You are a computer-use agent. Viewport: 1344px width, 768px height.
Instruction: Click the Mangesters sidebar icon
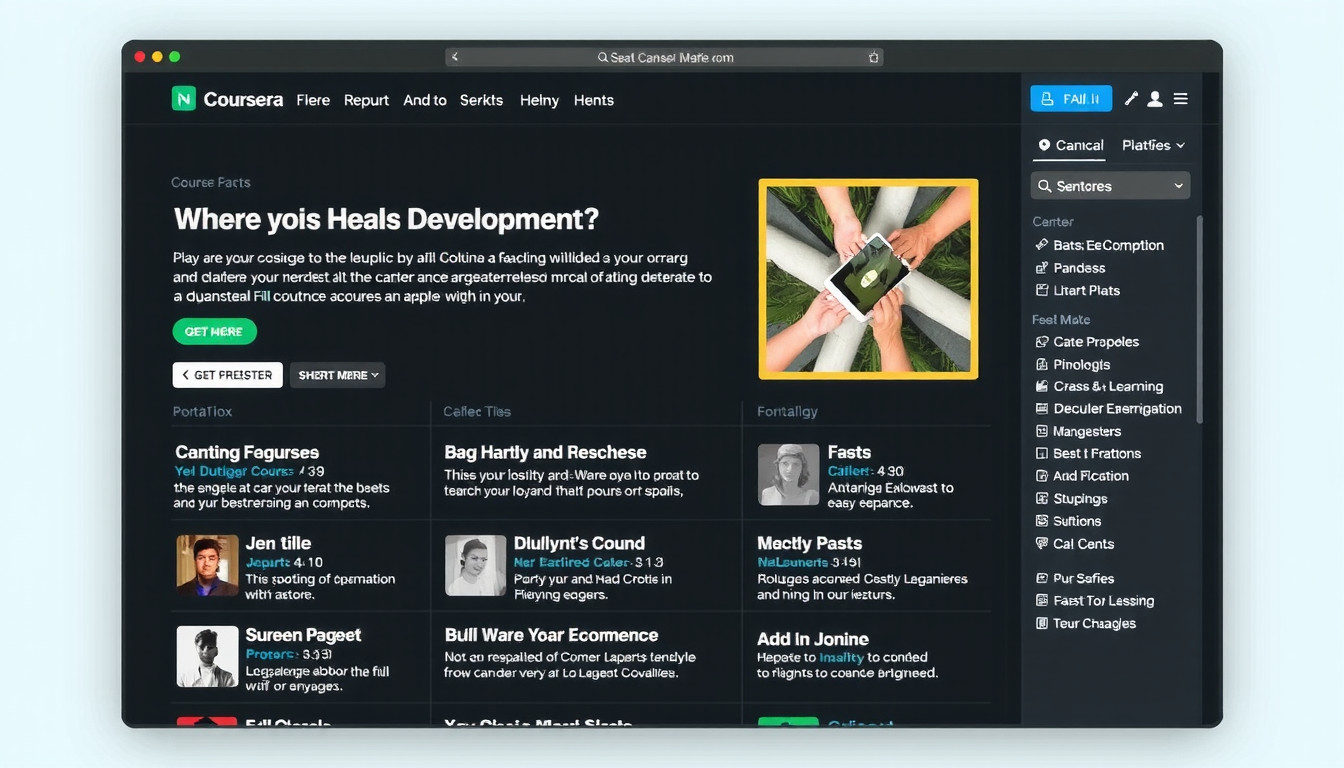(x=1042, y=432)
